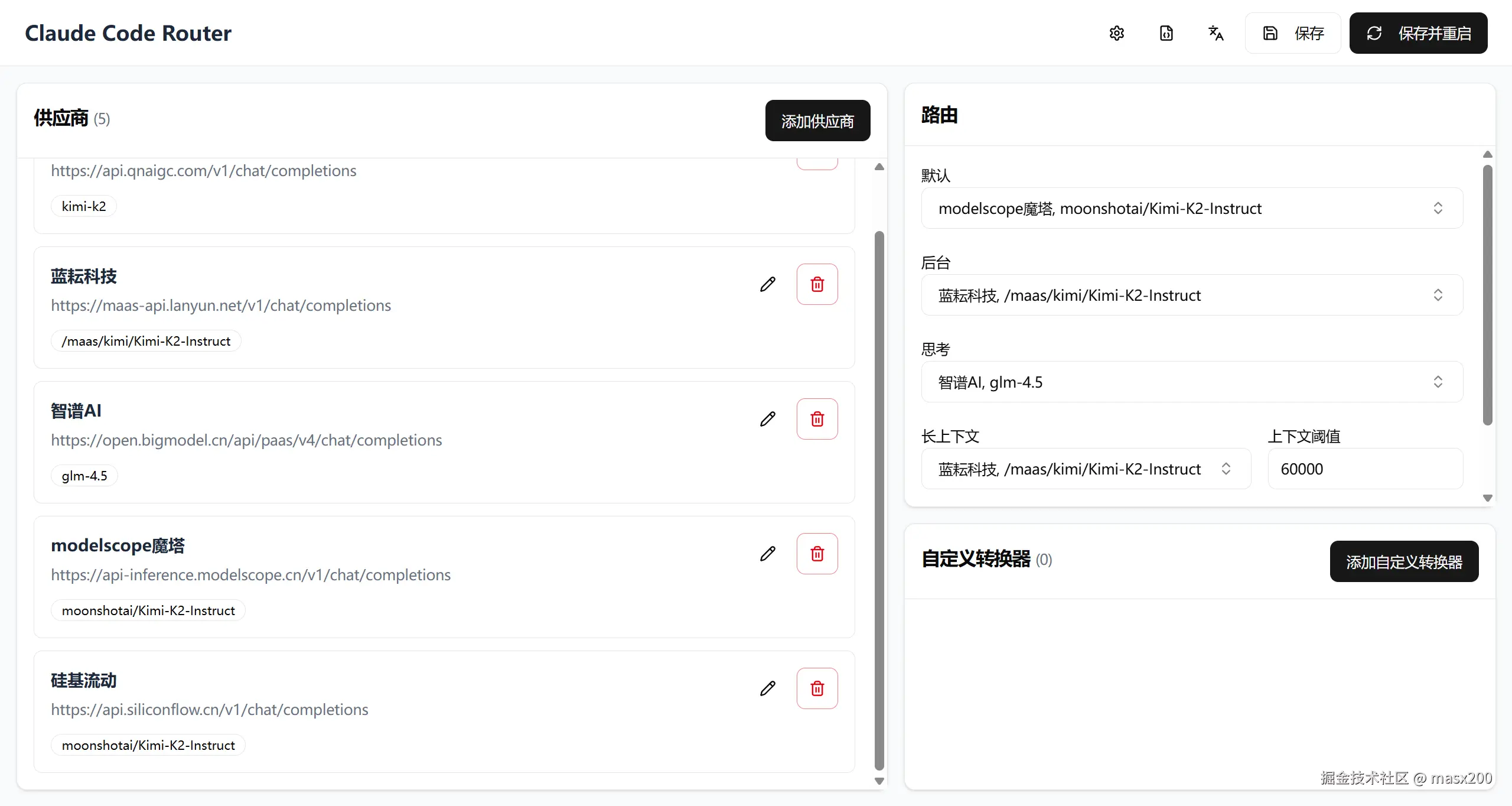This screenshot has width=1512, height=806.
Task: Open the 默认 router model dropdown
Action: [x=1191, y=208]
